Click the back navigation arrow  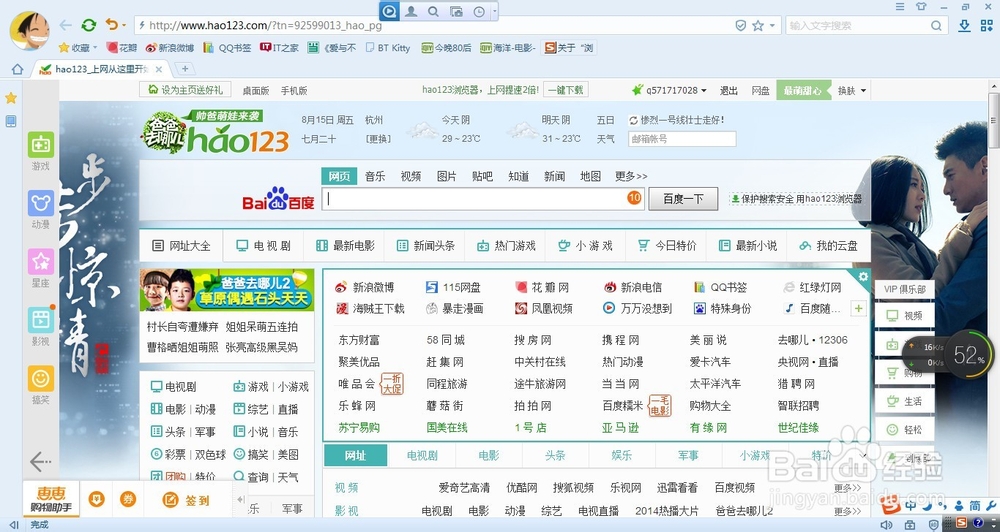pyautogui.click(x=65, y=26)
